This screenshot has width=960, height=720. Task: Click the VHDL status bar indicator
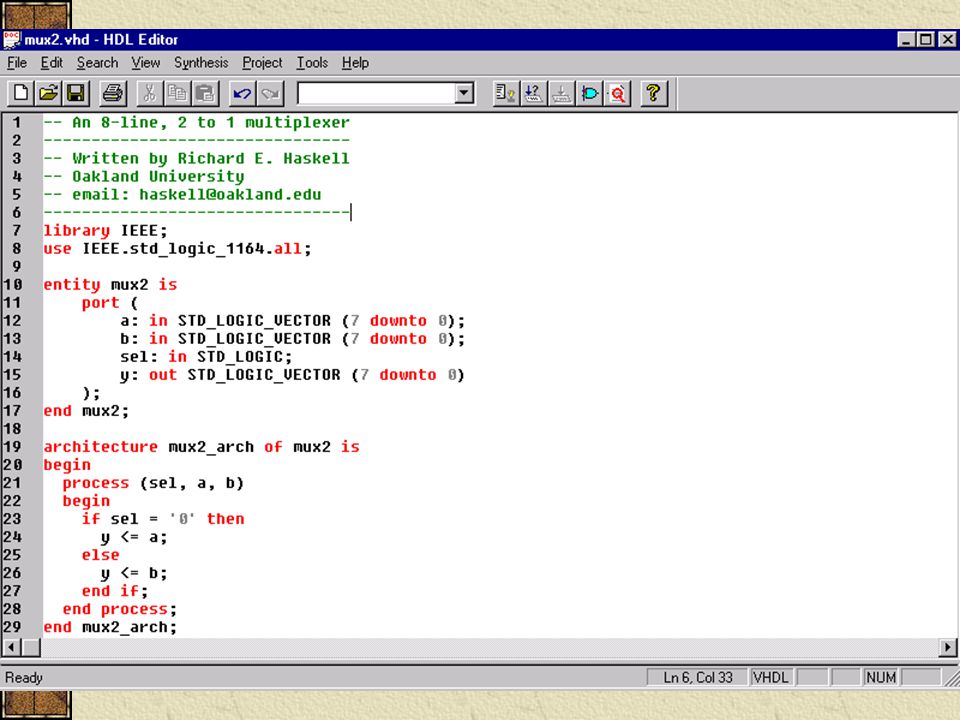coord(771,677)
